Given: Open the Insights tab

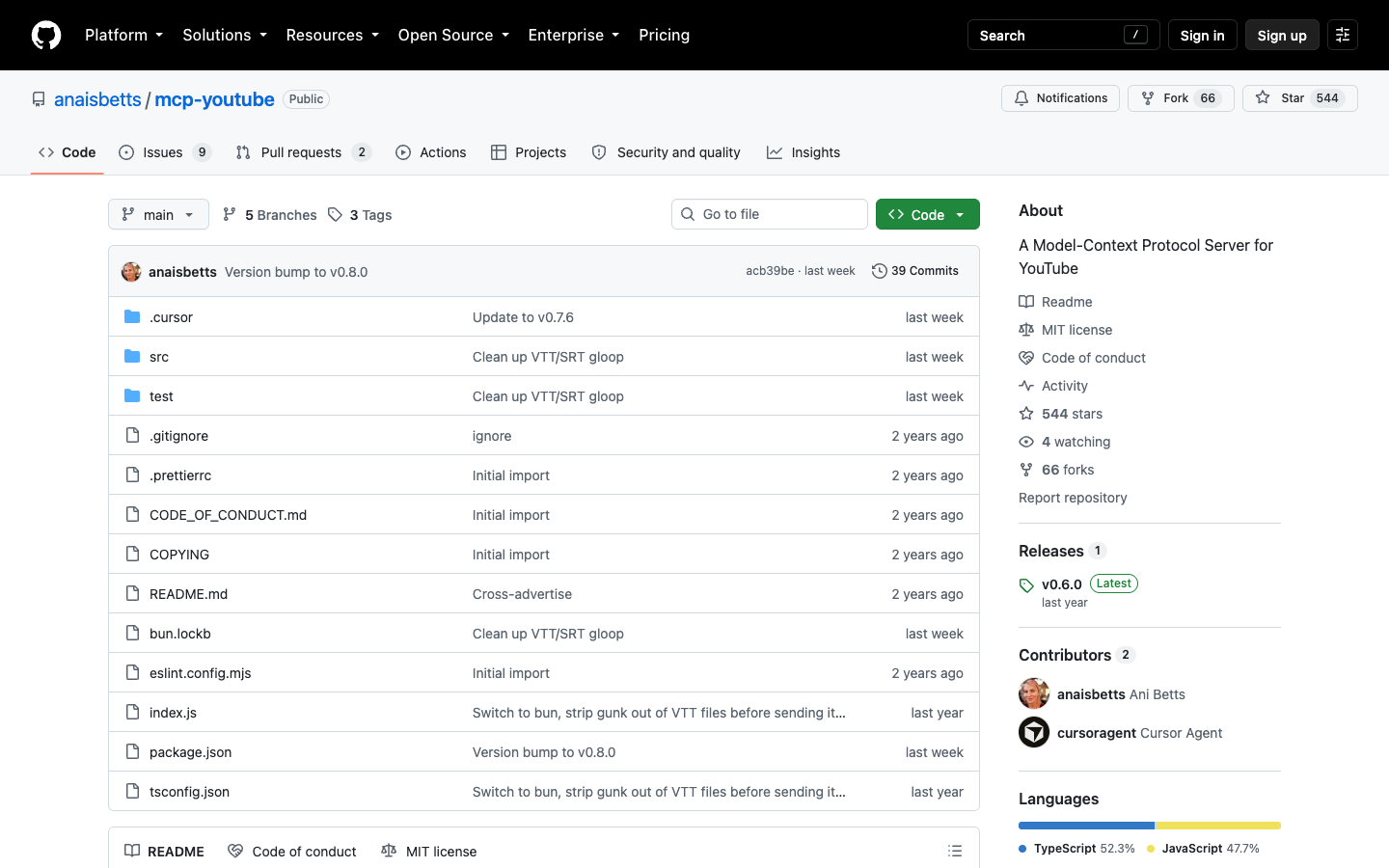Looking at the screenshot, I should 803,152.
